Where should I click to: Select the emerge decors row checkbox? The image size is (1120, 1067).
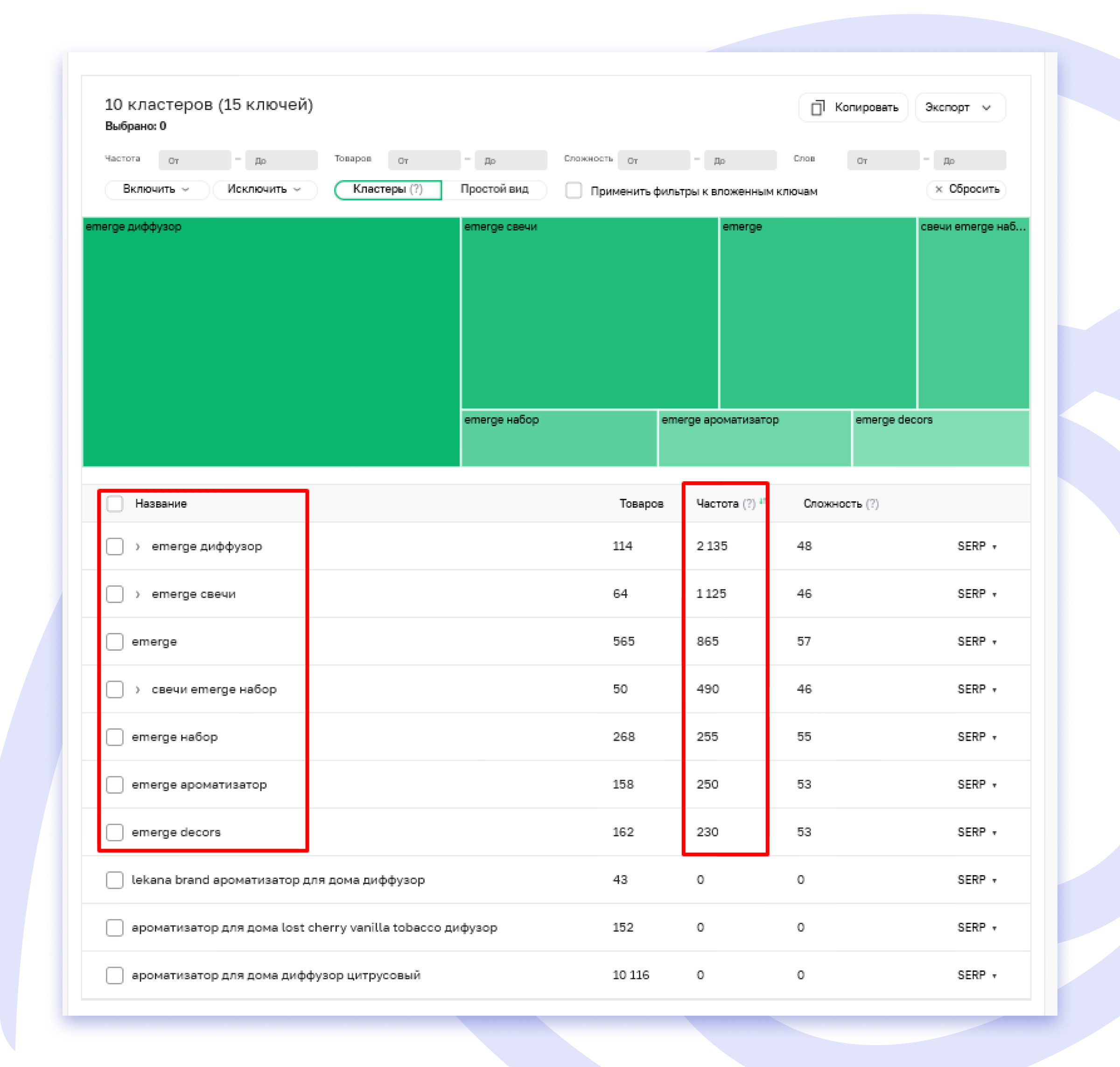click(115, 832)
